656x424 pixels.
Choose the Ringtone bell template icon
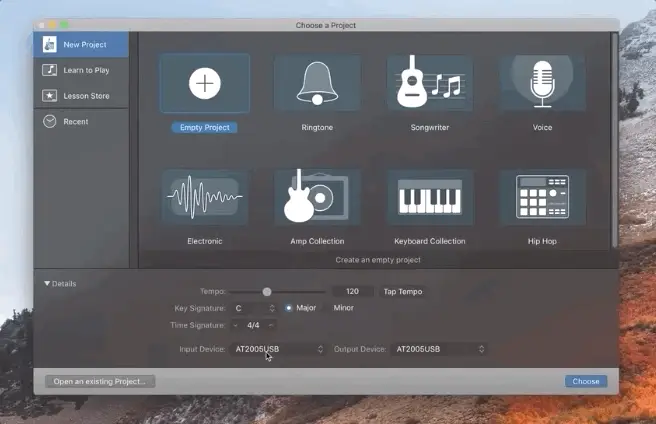click(x=317, y=83)
